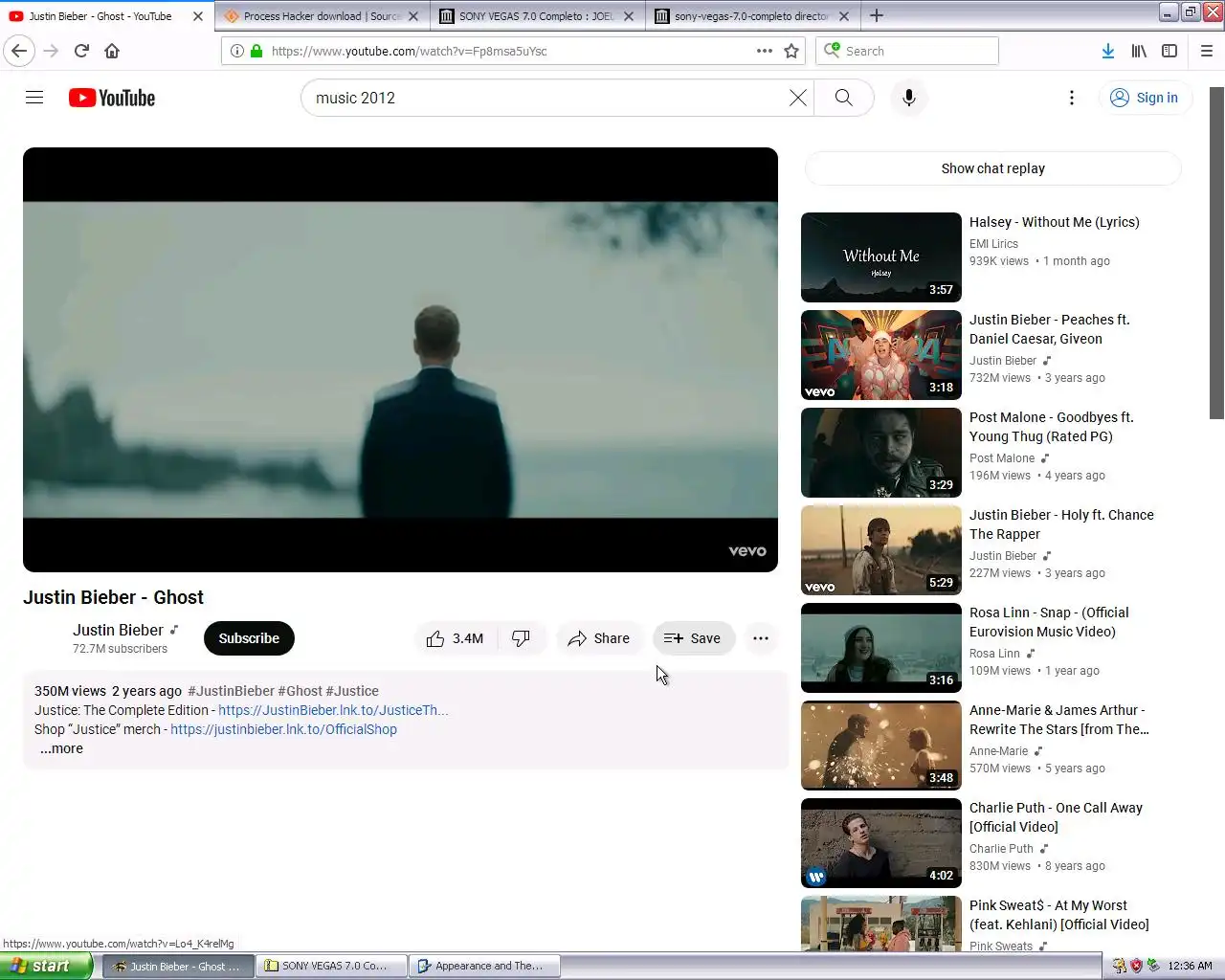Open Firefox downloads panel
This screenshot has height=980, width=1225.
point(1108,51)
